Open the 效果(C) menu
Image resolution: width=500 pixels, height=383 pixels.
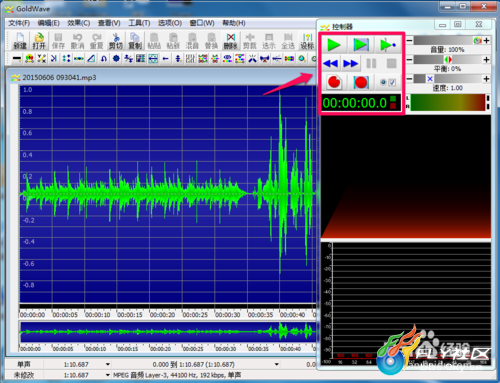pyautogui.click(x=79, y=23)
